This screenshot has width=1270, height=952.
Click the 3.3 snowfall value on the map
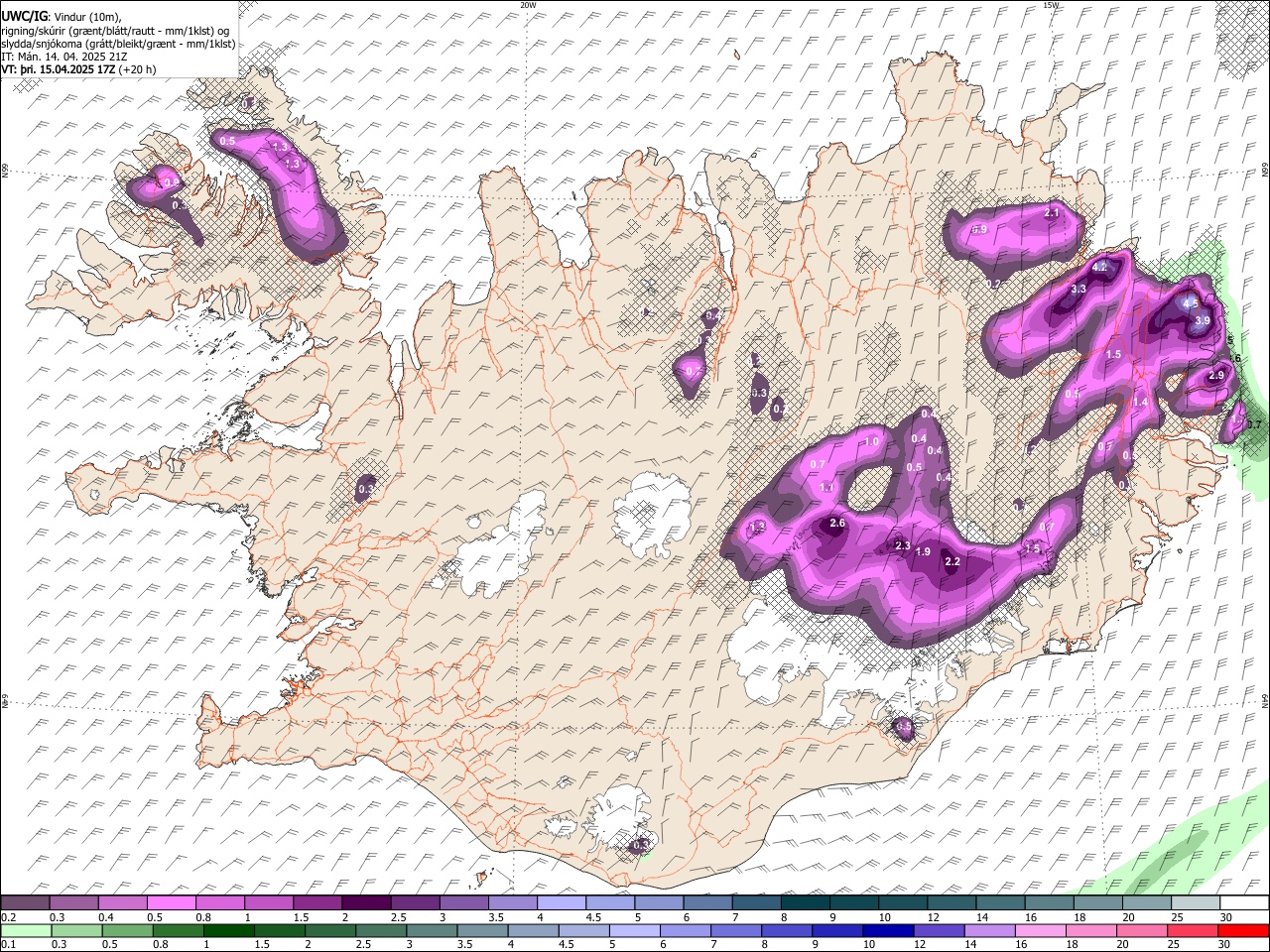[1079, 289]
